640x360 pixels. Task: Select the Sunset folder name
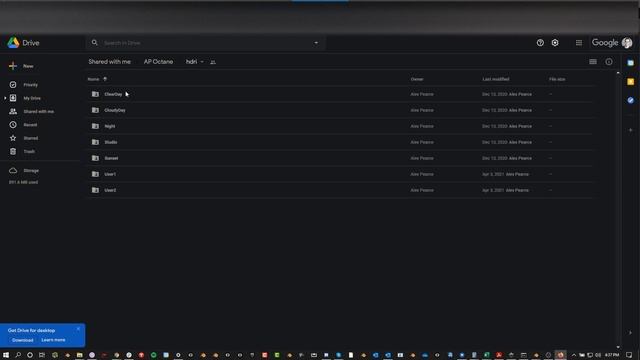(x=111, y=158)
